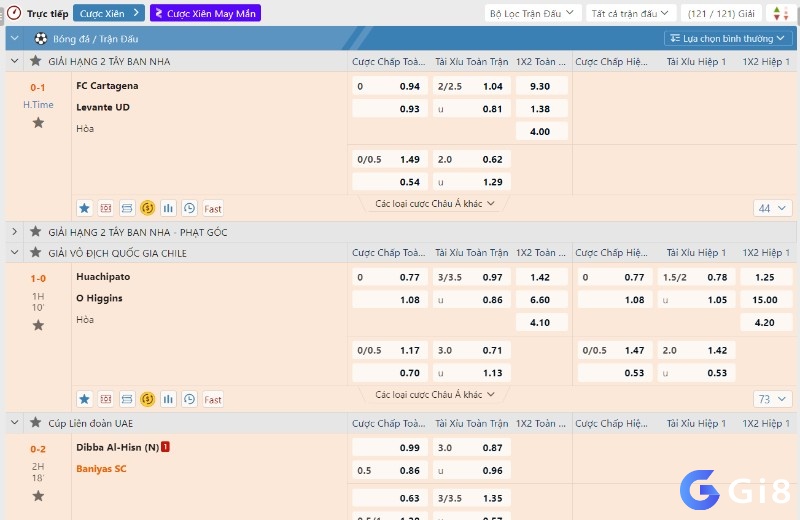The width and height of the screenshot is (800, 520).
Task: Click the history clock icon in Cartagena toolbar
Action: pyautogui.click(x=189, y=208)
